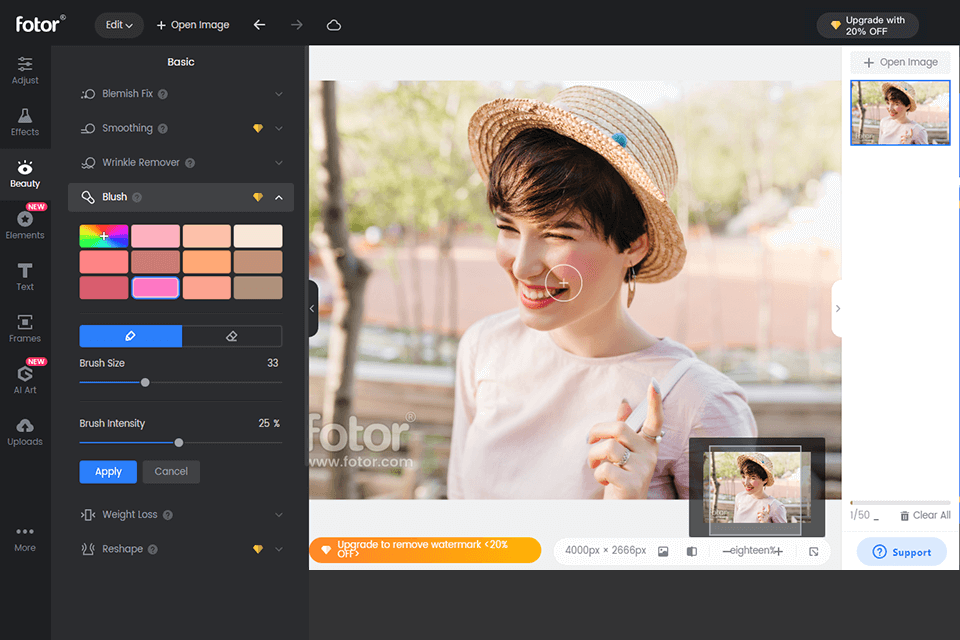Zoom in with the plus button
The width and height of the screenshot is (960, 640).
779,551
